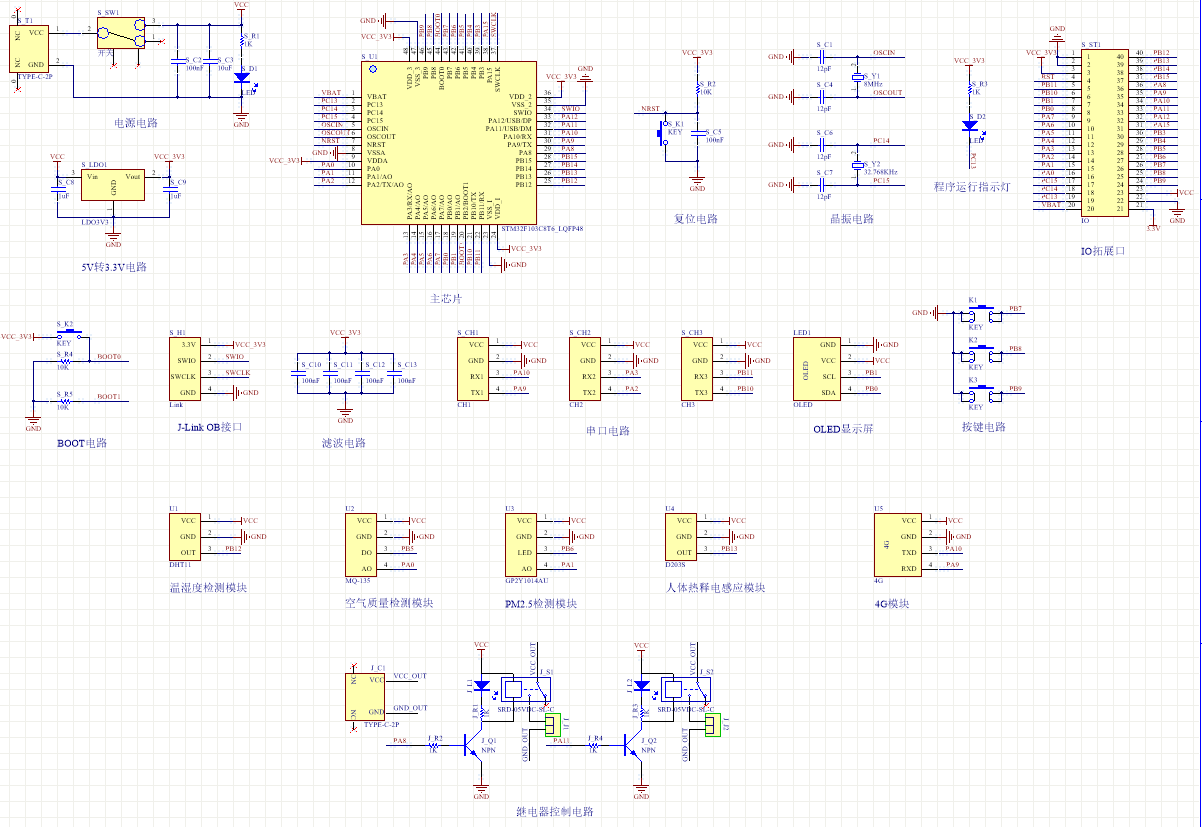Select the S_SW1 power switch symbol
1202x827 pixels.
pos(122,35)
